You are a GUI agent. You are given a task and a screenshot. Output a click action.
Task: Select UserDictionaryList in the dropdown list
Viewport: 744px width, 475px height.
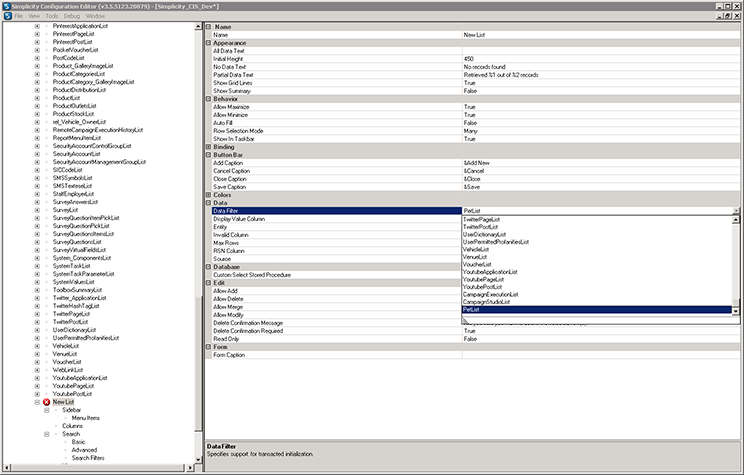[484, 234]
